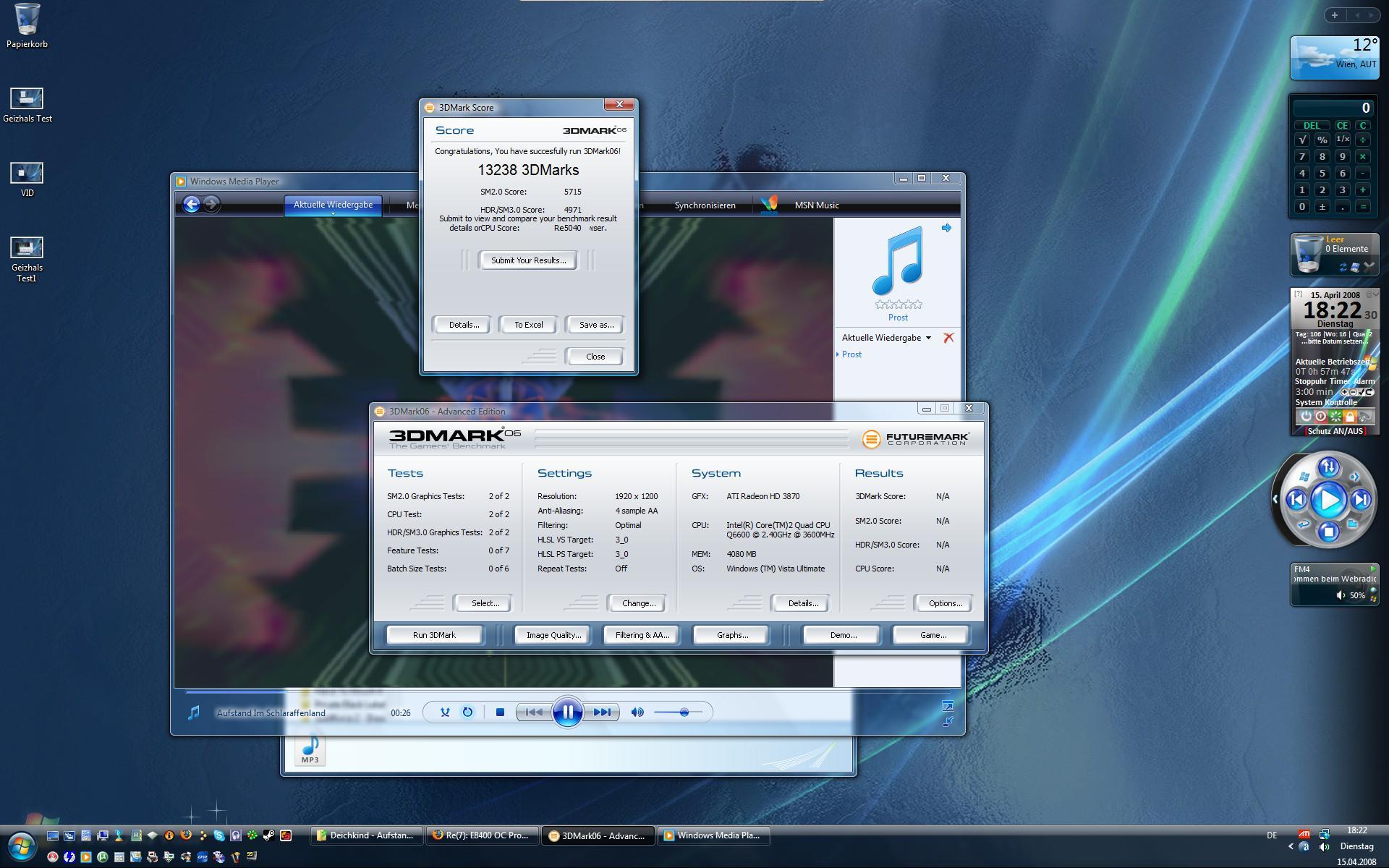Play using the round media gadget

[x=1328, y=500]
